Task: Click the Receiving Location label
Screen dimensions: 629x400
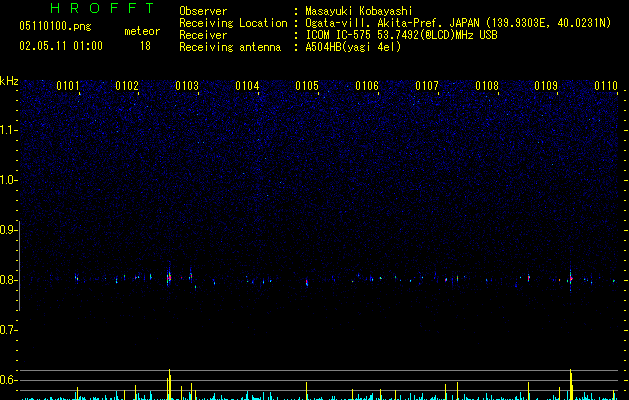Action: pos(233,23)
